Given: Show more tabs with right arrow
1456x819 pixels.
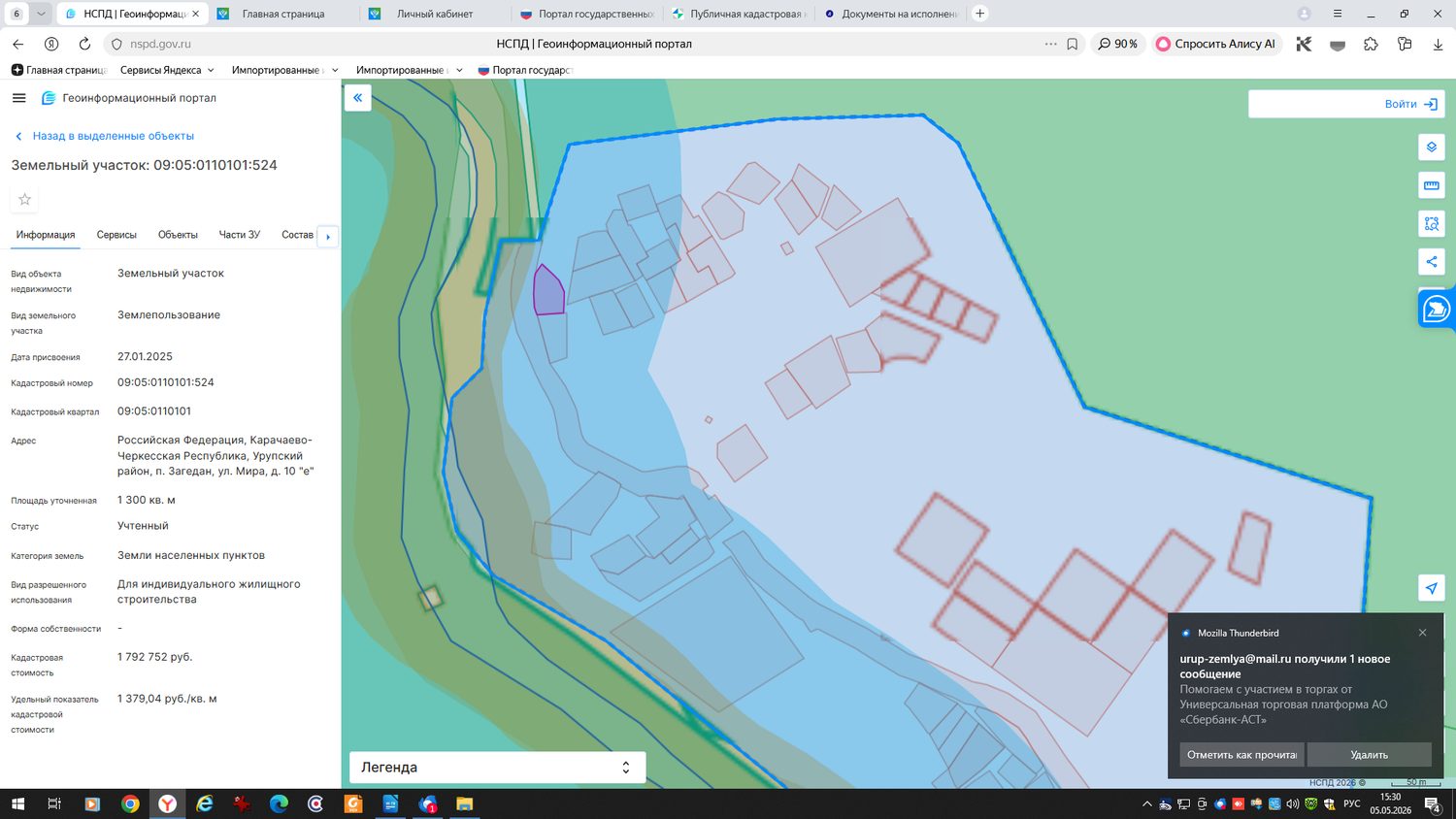Looking at the screenshot, I should [x=328, y=236].
